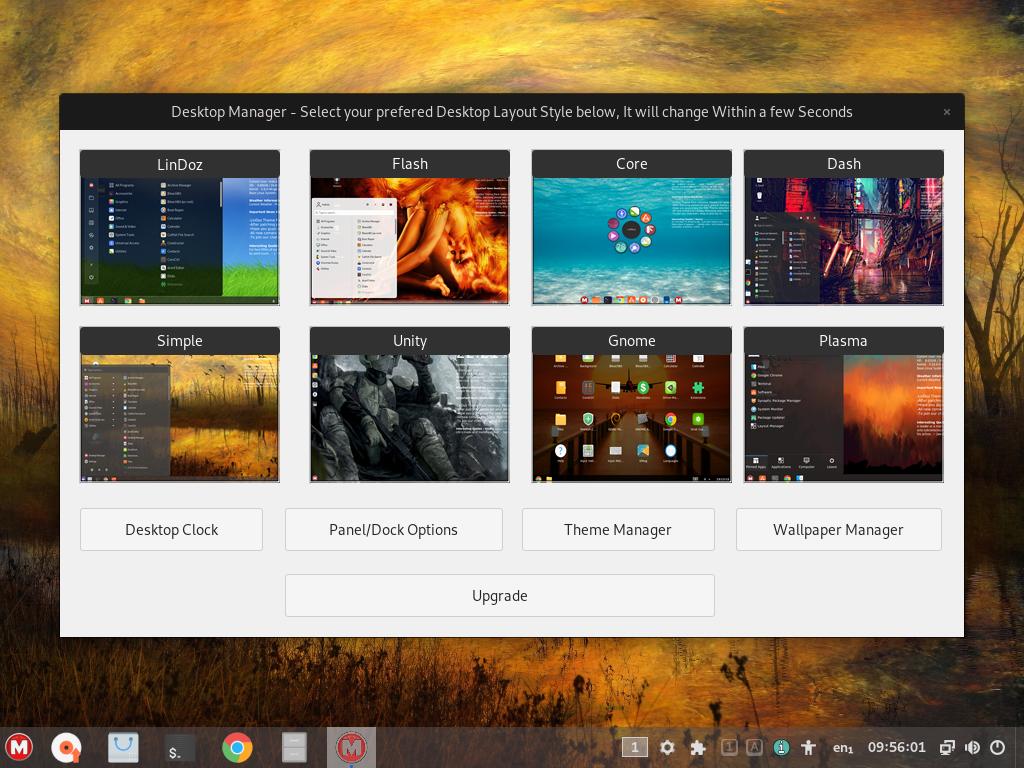Open Desktop Clock settings
1024x768 pixels.
pos(172,530)
